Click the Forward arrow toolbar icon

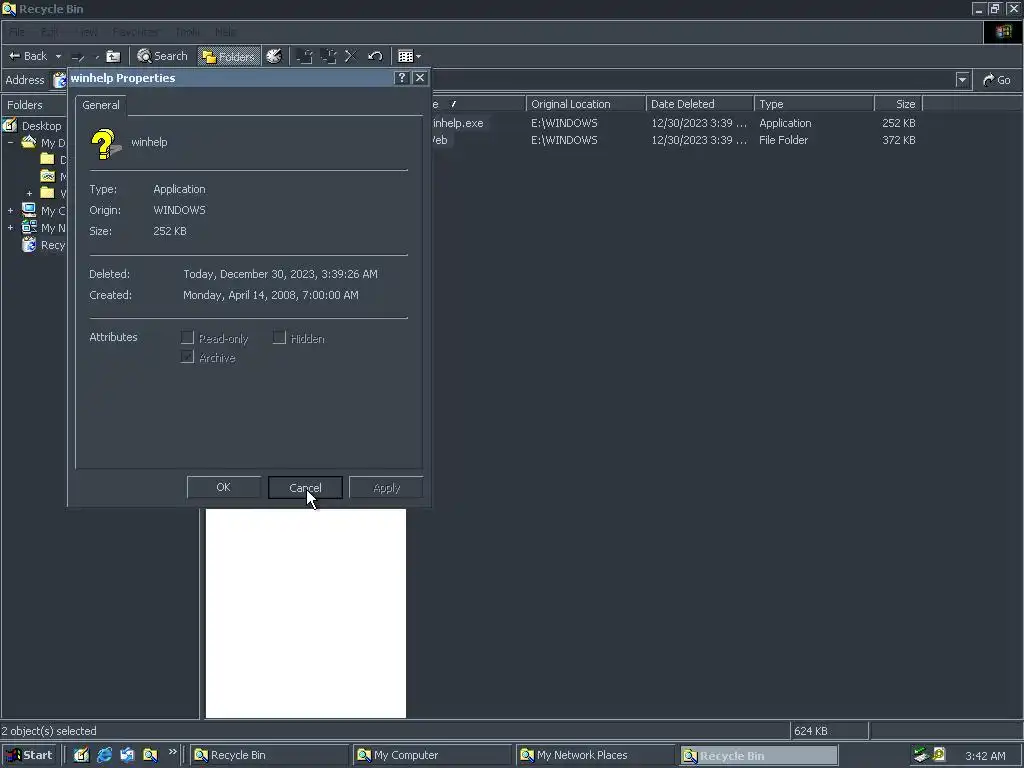tap(78, 56)
